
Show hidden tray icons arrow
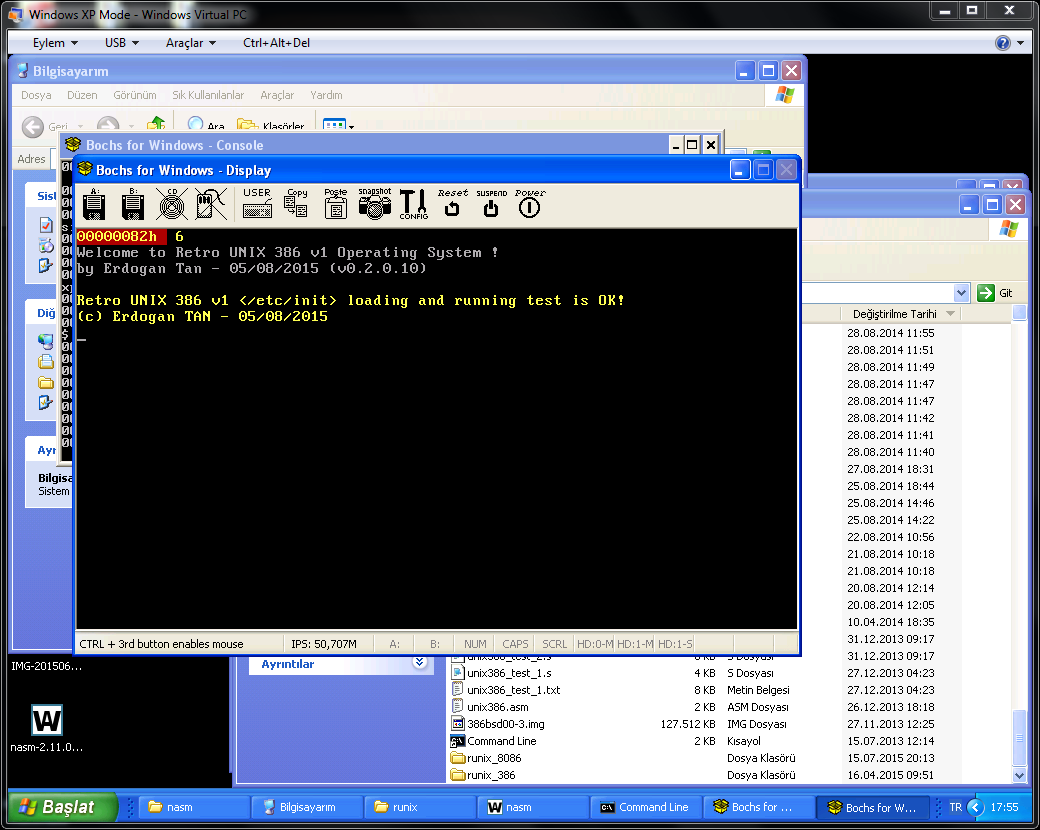pyautogui.click(x=975, y=807)
